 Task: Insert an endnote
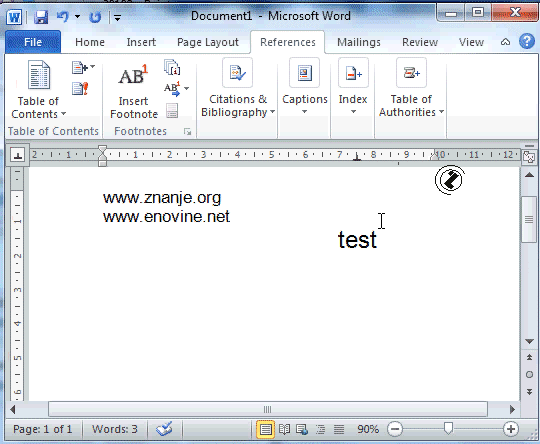coord(172,68)
